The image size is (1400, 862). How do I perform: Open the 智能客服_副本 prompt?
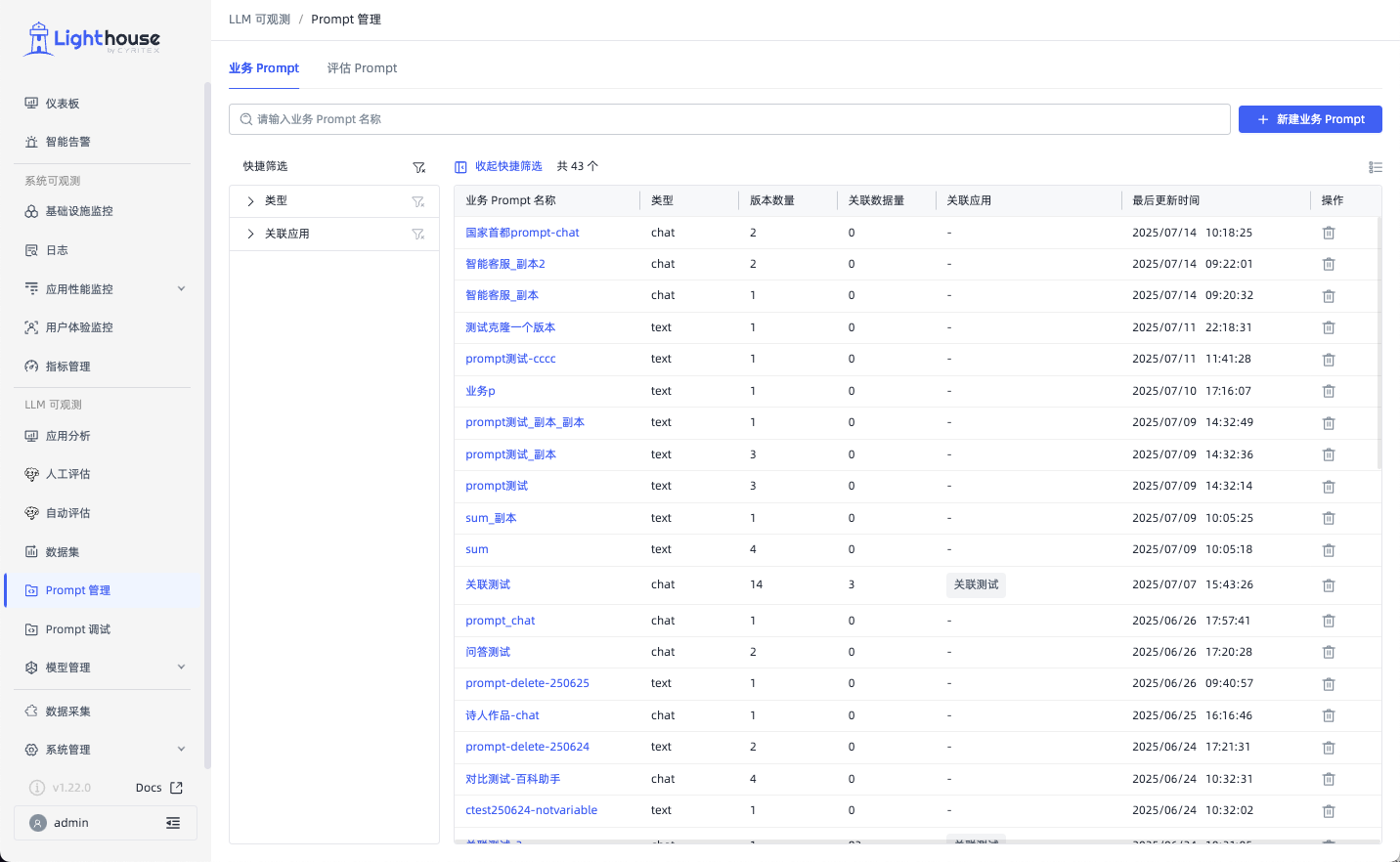coord(502,295)
